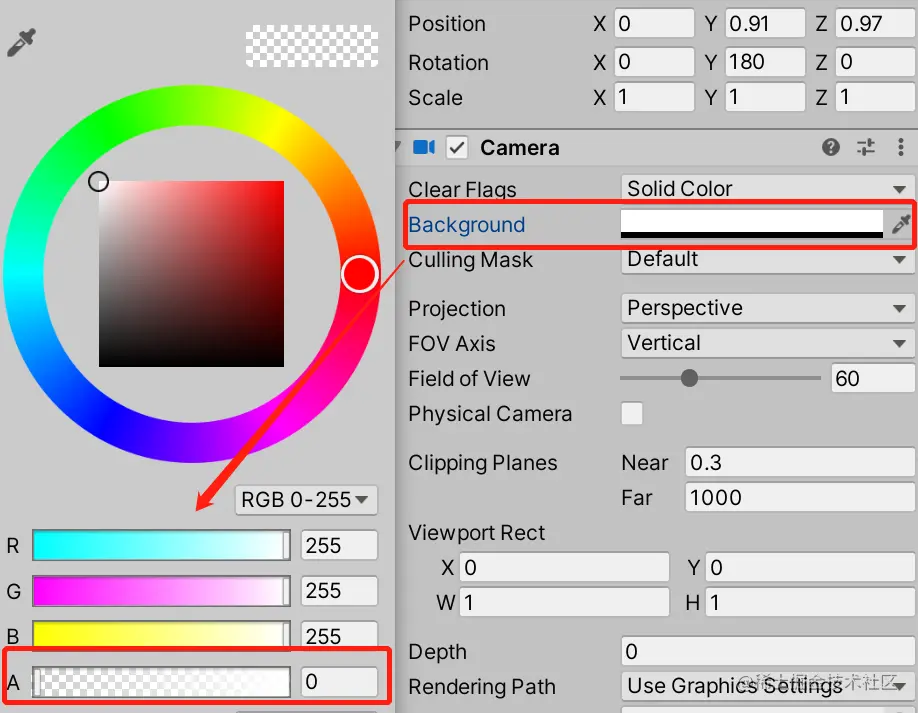Click the A alpha channel slider

(x=161, y=682)
